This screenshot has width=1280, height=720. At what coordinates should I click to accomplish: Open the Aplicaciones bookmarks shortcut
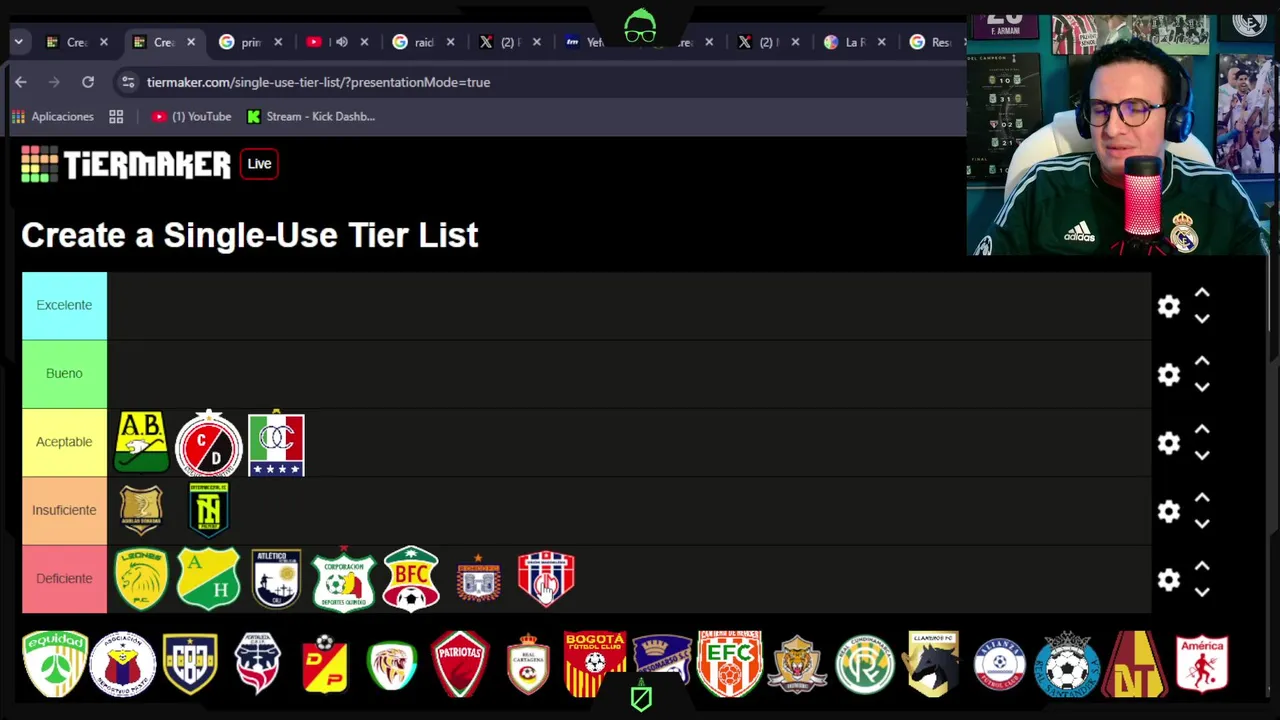click(52, 117)
